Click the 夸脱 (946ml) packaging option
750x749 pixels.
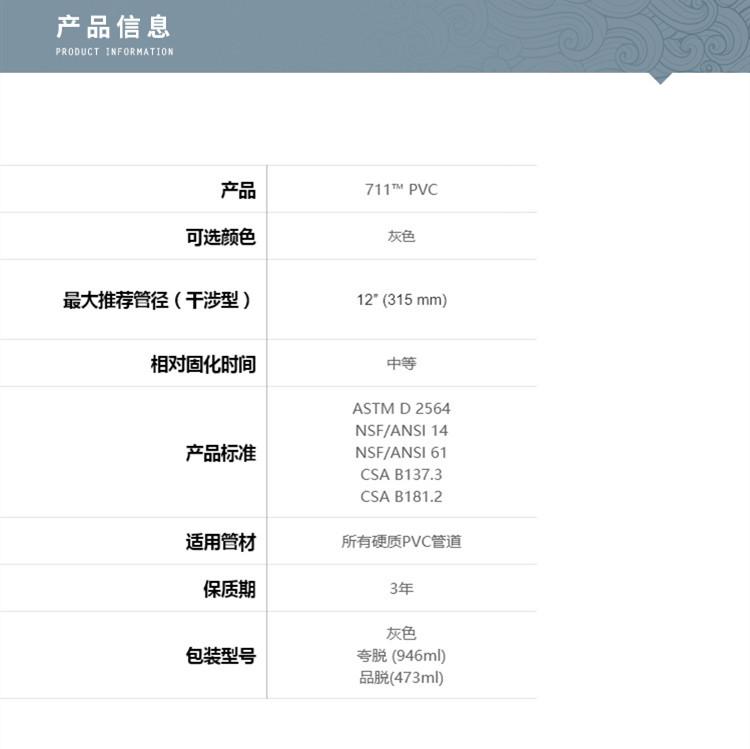point(401,656)
